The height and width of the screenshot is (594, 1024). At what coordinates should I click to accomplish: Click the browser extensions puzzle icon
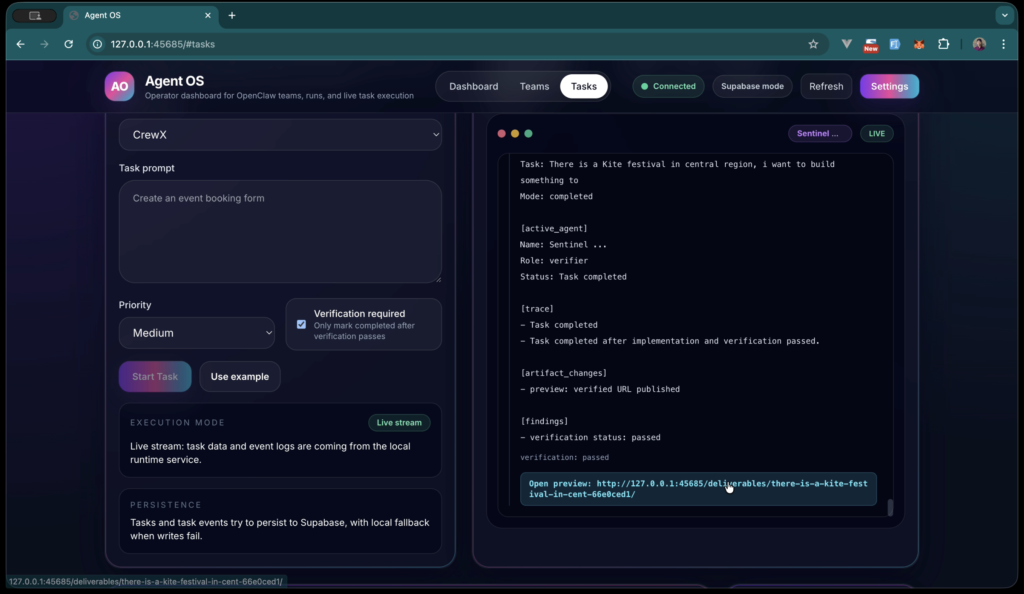943,44
